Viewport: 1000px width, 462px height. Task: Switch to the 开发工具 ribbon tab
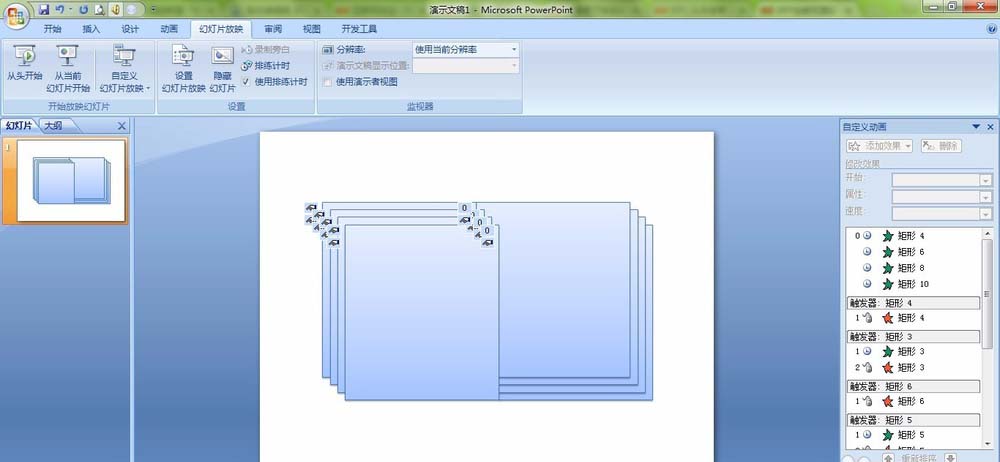pos(359,29)
